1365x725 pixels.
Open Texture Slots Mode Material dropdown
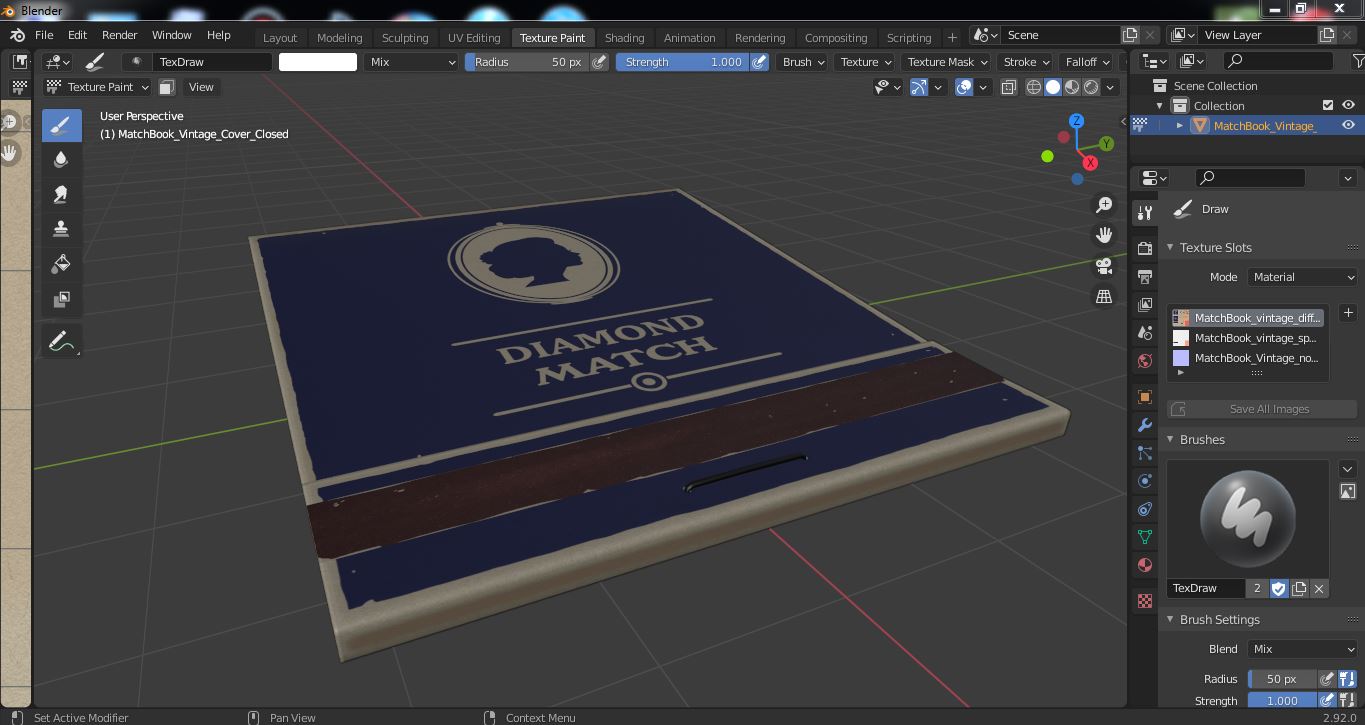point(1303,277)
